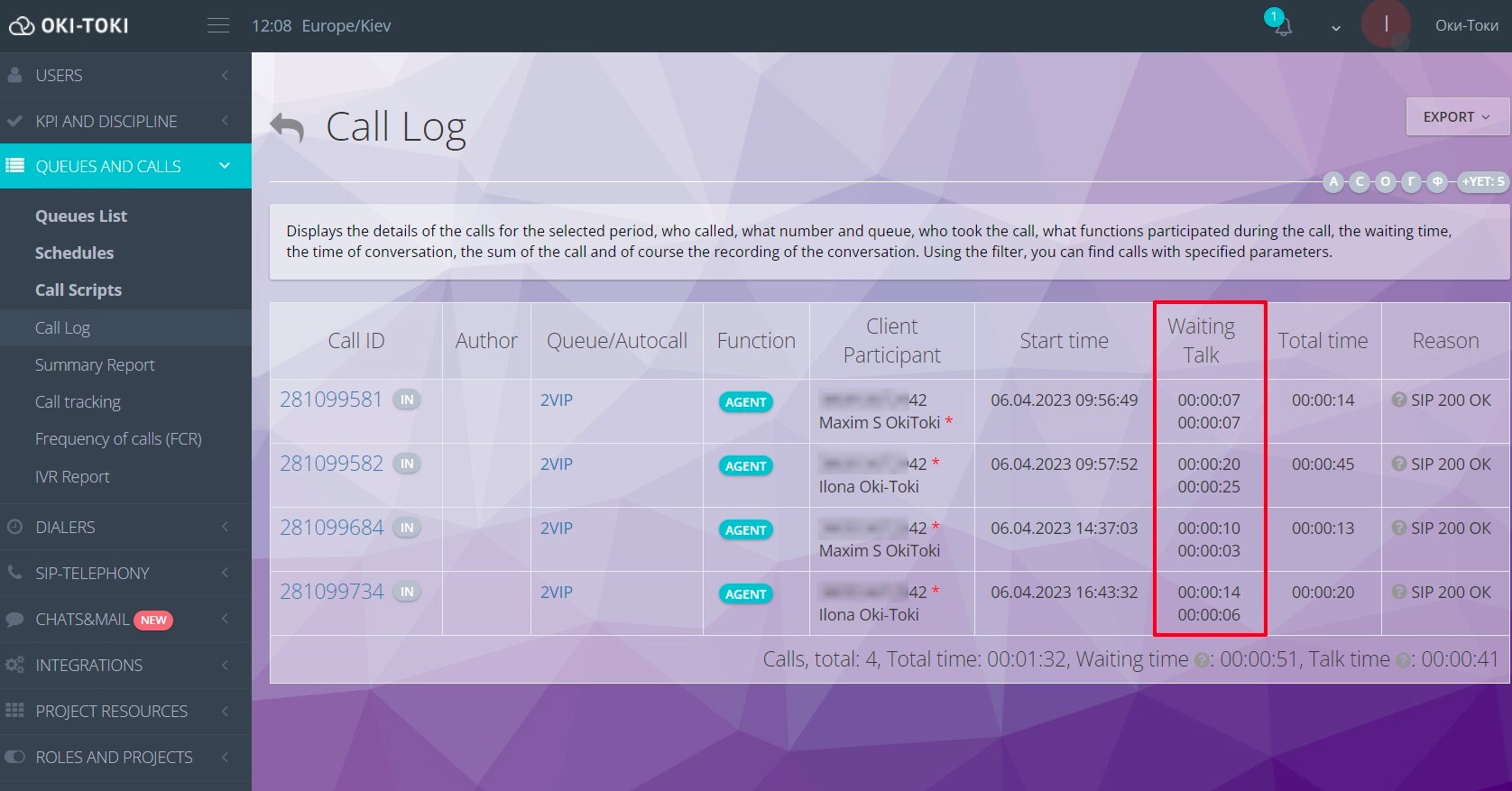
Task: Click the Start time column header
Action: [x=1064, y=340]
